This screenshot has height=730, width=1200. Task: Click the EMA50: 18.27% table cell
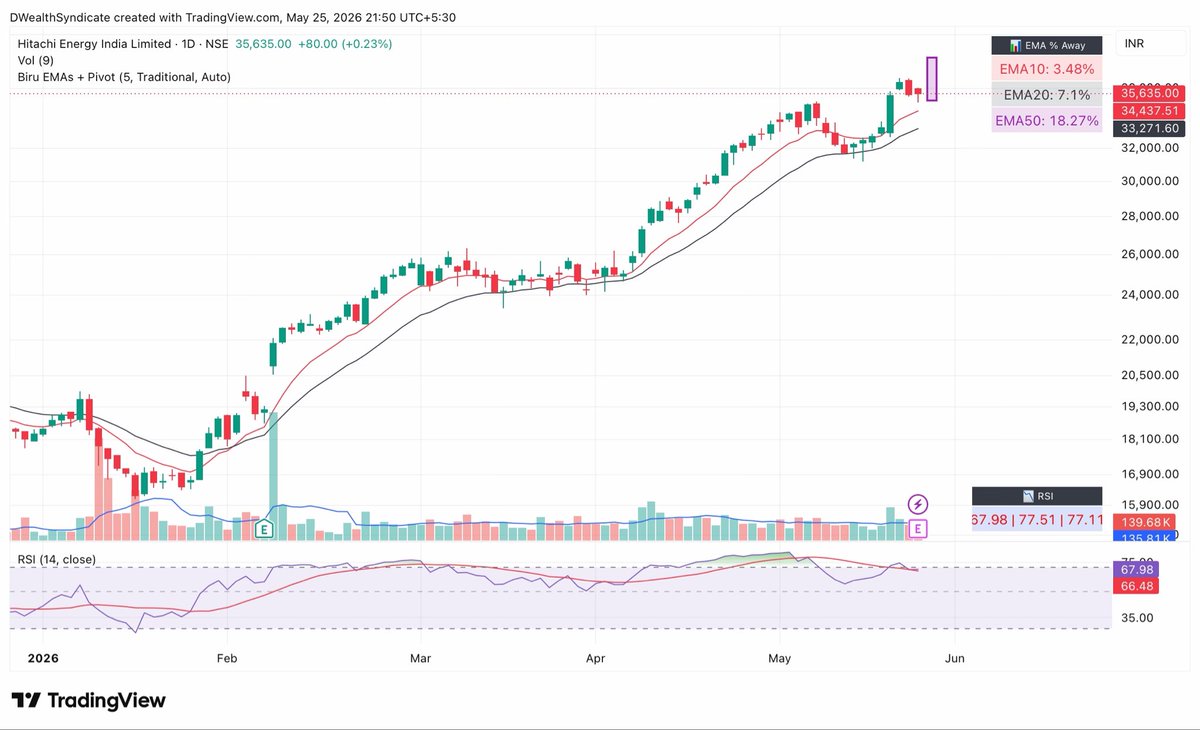1046,120
